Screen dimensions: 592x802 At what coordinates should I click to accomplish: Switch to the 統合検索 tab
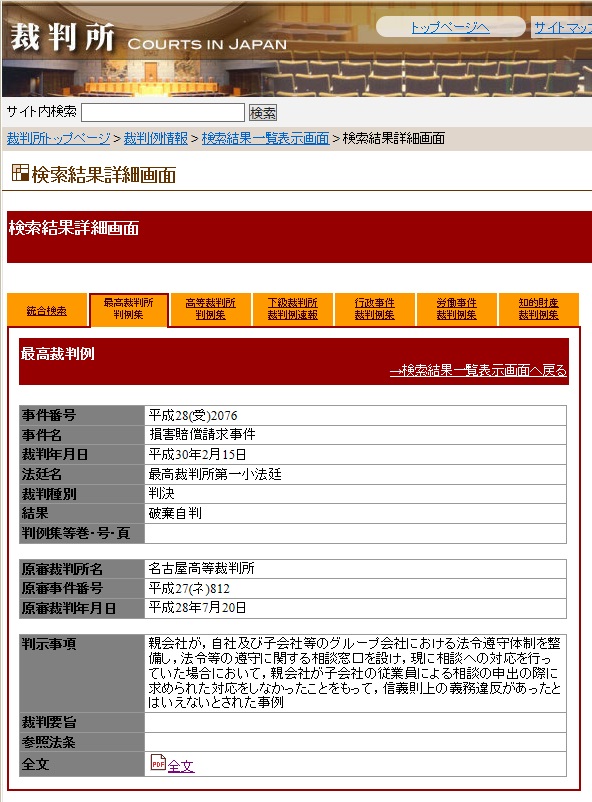pos(47,310)
